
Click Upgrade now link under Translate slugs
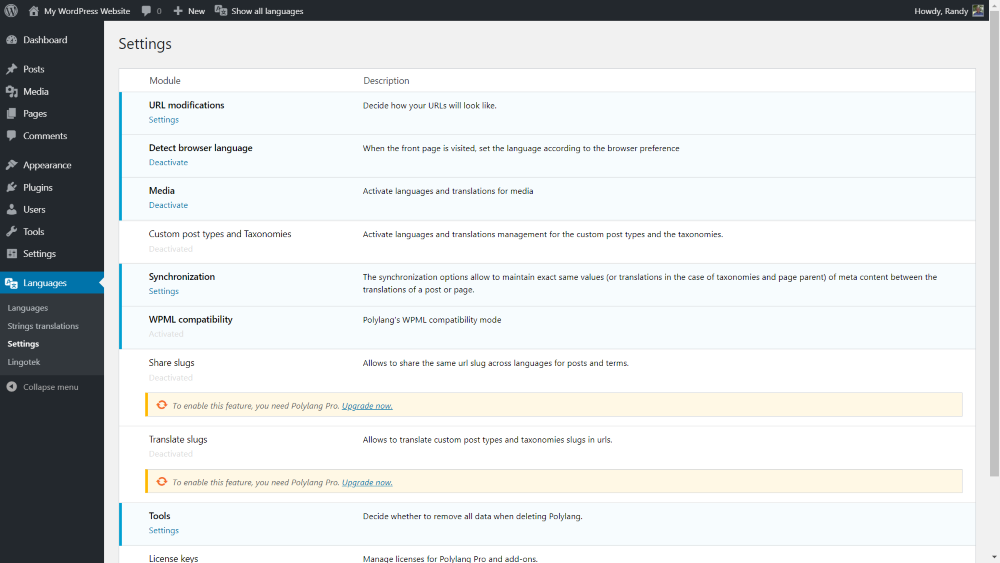[x=367, y=482]
